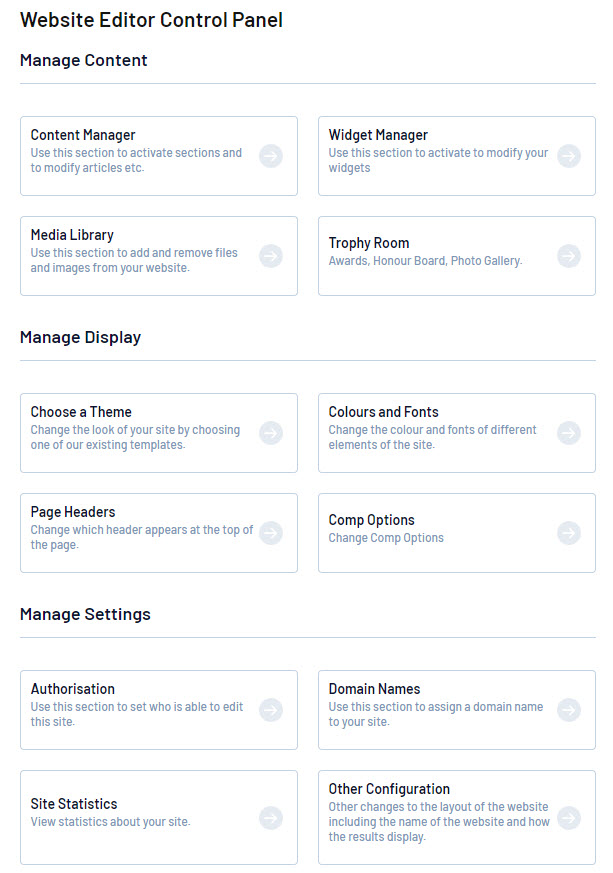
Task: Open the Authorisation settings title
Action: point(73,689)
